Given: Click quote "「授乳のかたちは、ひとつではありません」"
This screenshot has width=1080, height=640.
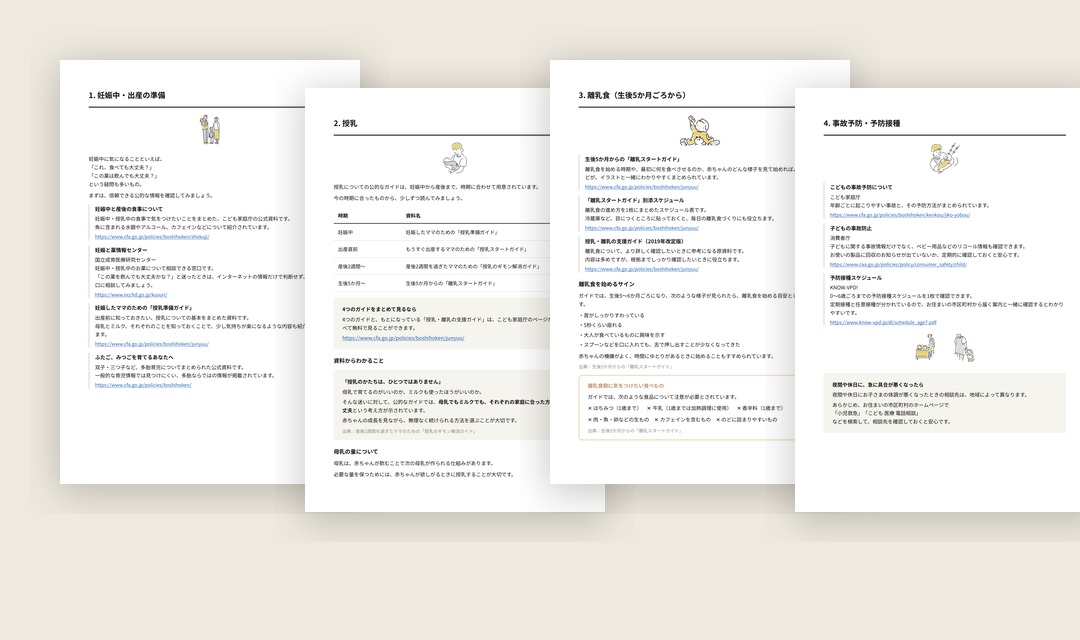Looking at the screenshot, I should click(x=392, y=382).
